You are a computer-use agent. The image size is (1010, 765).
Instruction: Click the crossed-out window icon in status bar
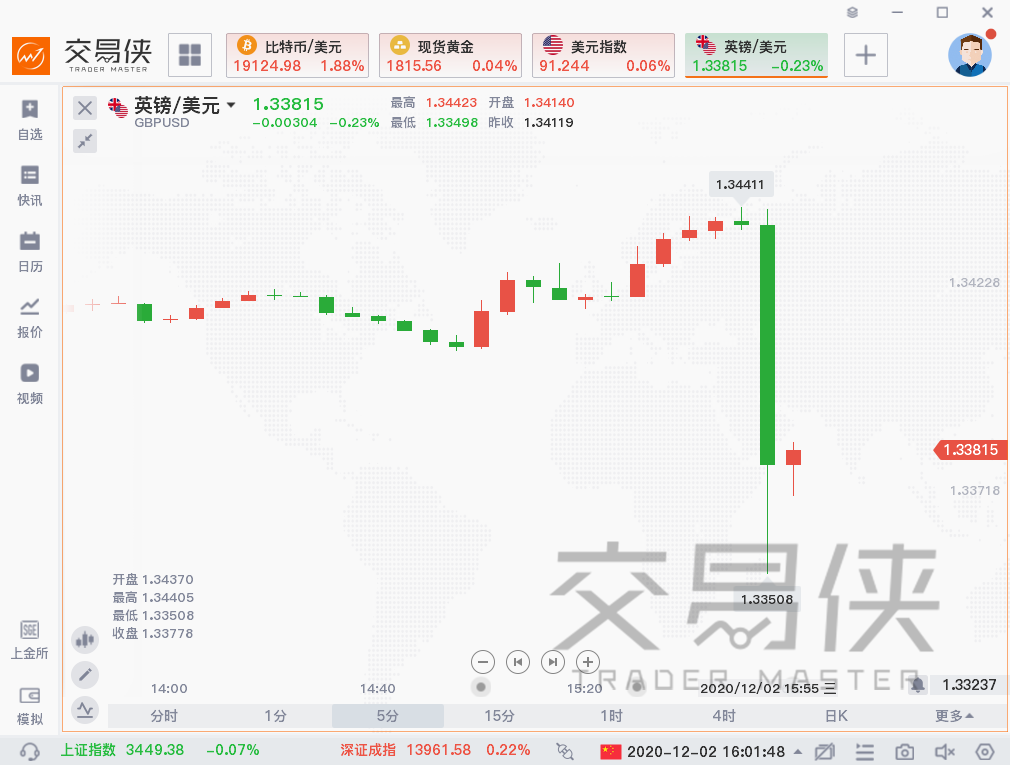pos(824,751)
